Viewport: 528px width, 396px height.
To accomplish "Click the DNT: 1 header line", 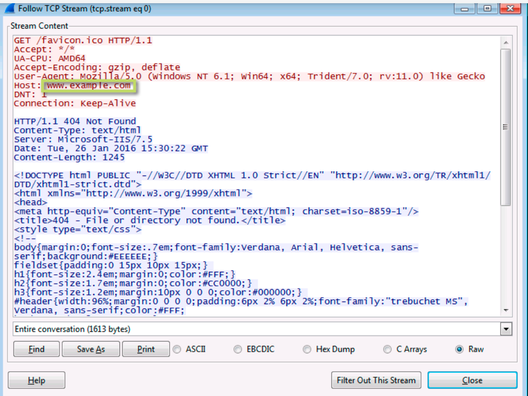I will click(x=30, y=94).
